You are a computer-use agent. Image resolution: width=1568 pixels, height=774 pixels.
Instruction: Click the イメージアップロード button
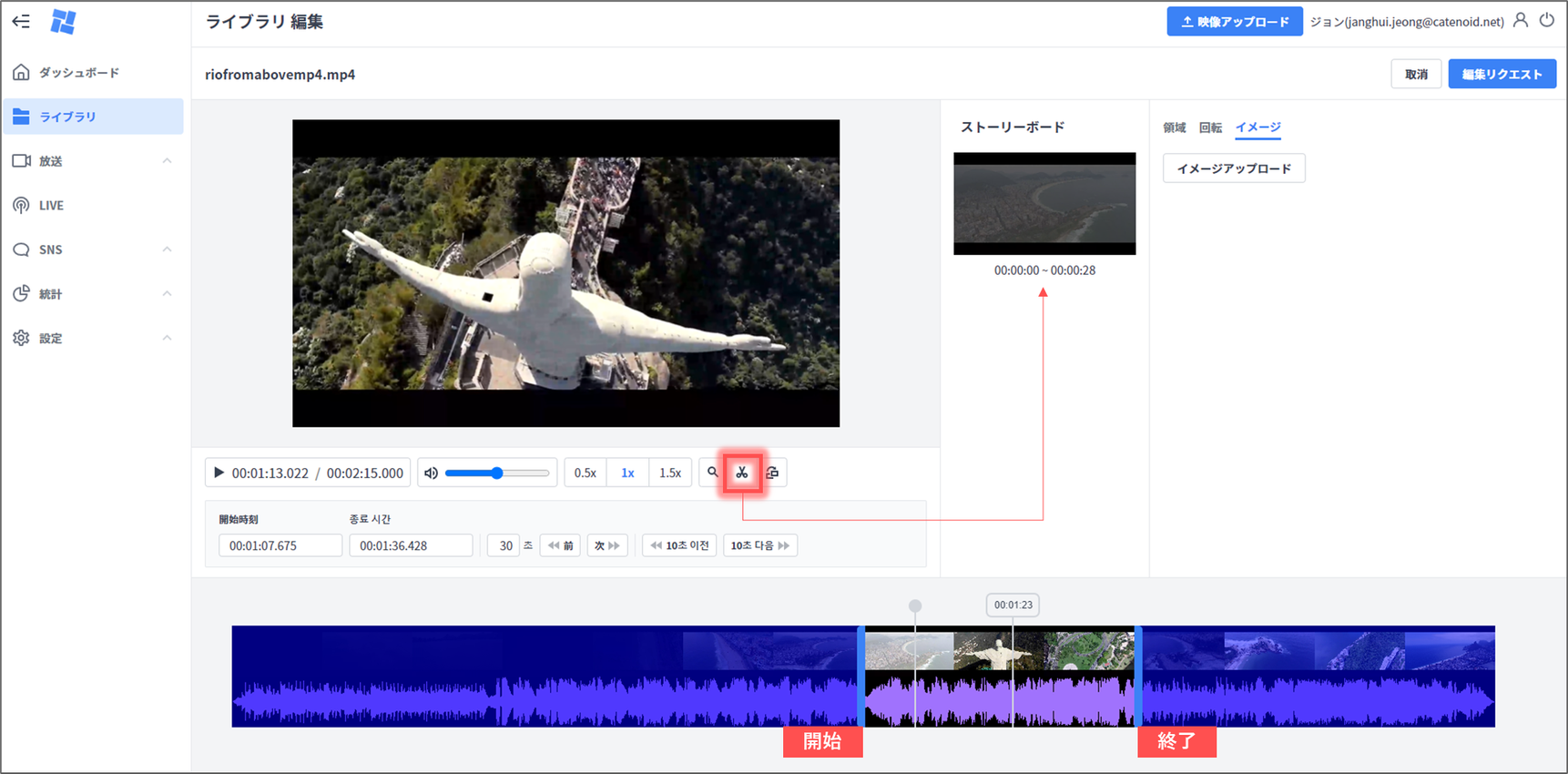click(x=1234, y=168)
